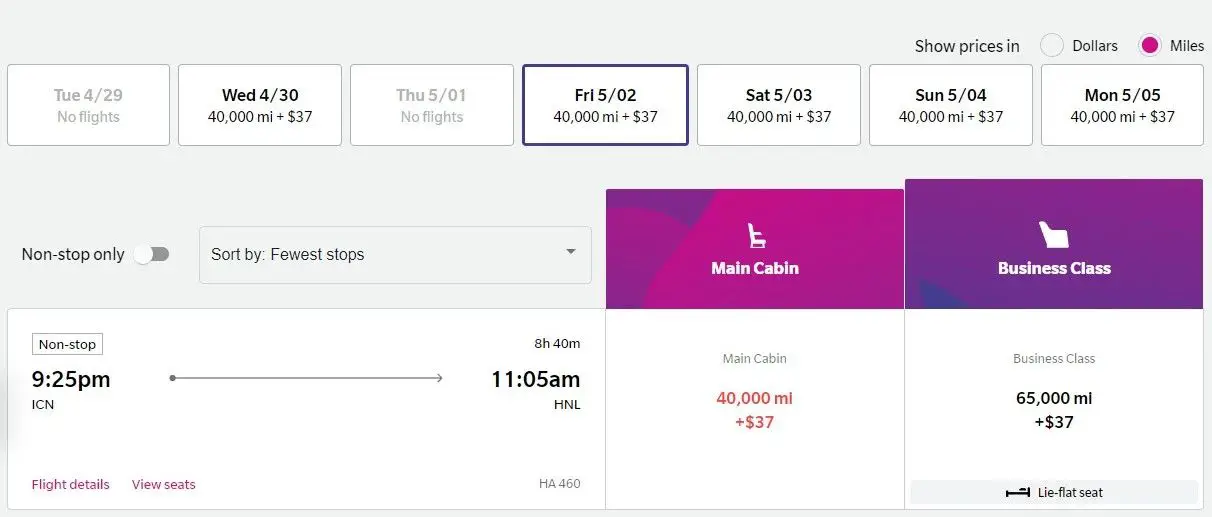Click the Main Cabin seat icon
The height and width of the screenshot is (517, 1212).
tap(755, 235)
